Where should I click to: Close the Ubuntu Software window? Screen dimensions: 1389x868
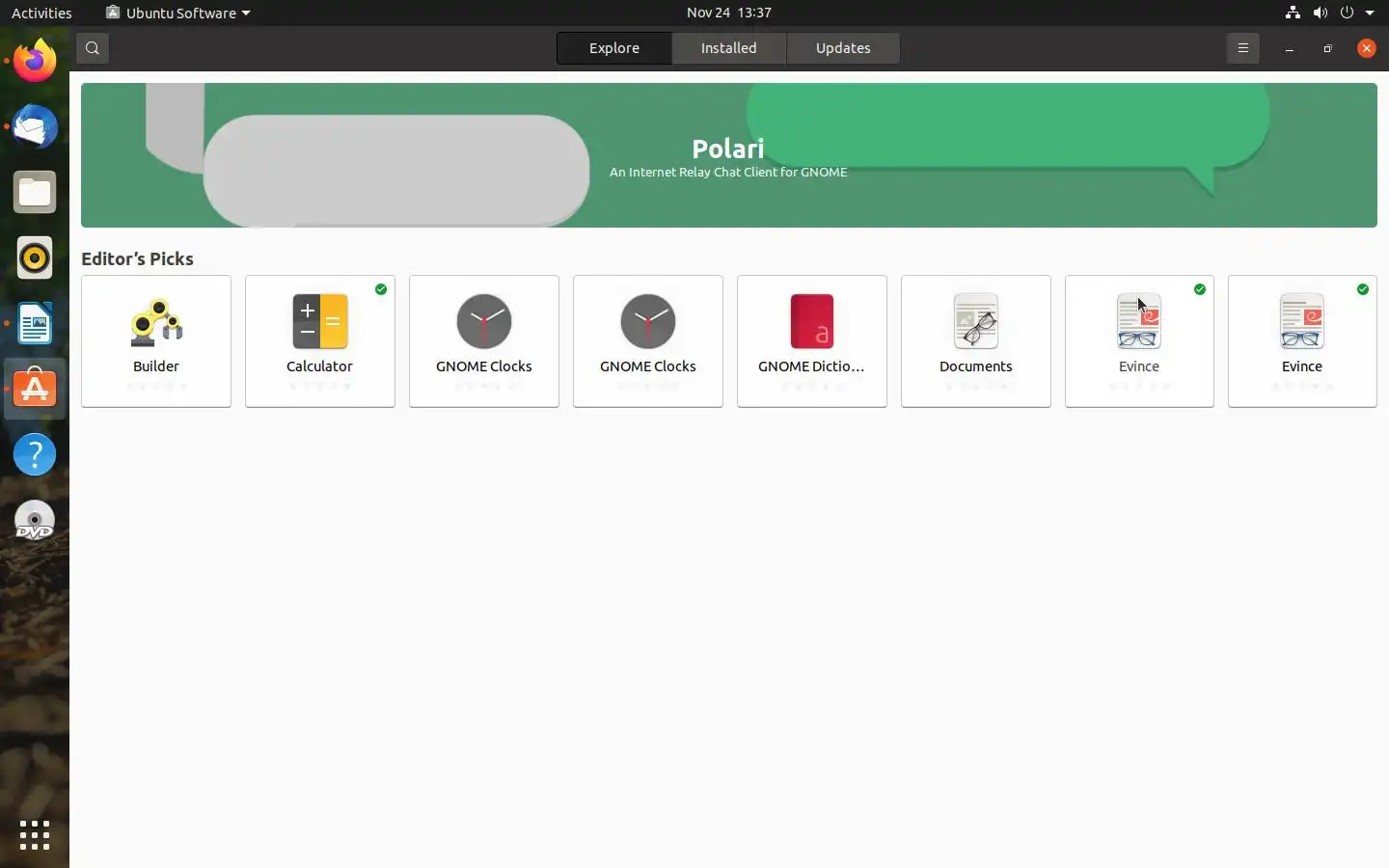coord(1367,48)
